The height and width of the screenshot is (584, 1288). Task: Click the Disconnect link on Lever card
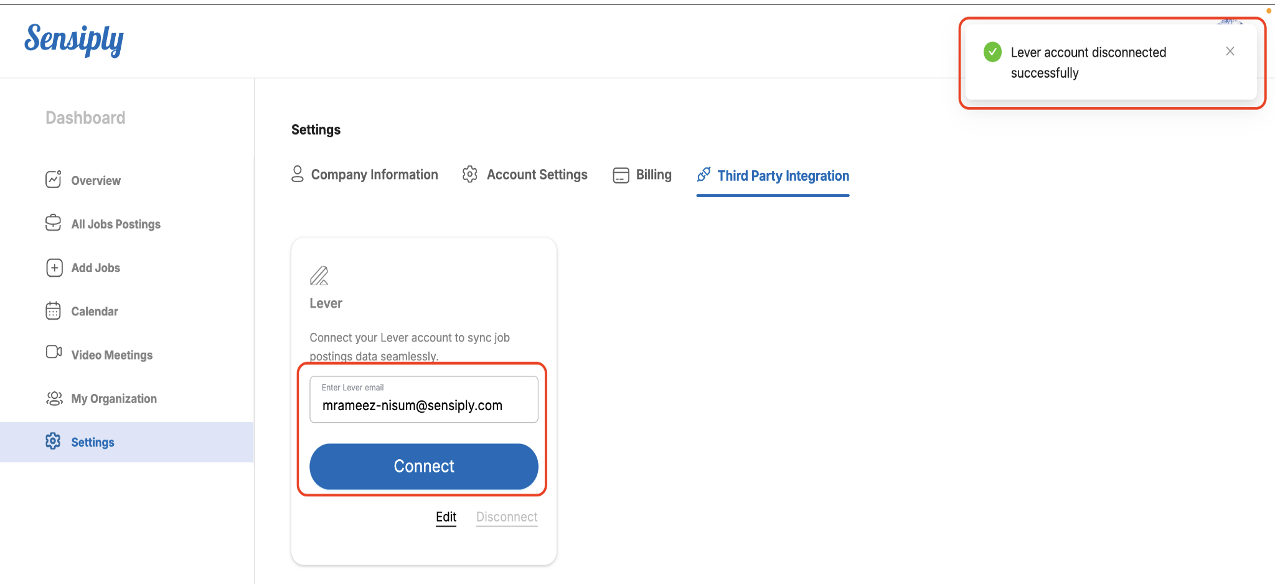pos(507,517)
